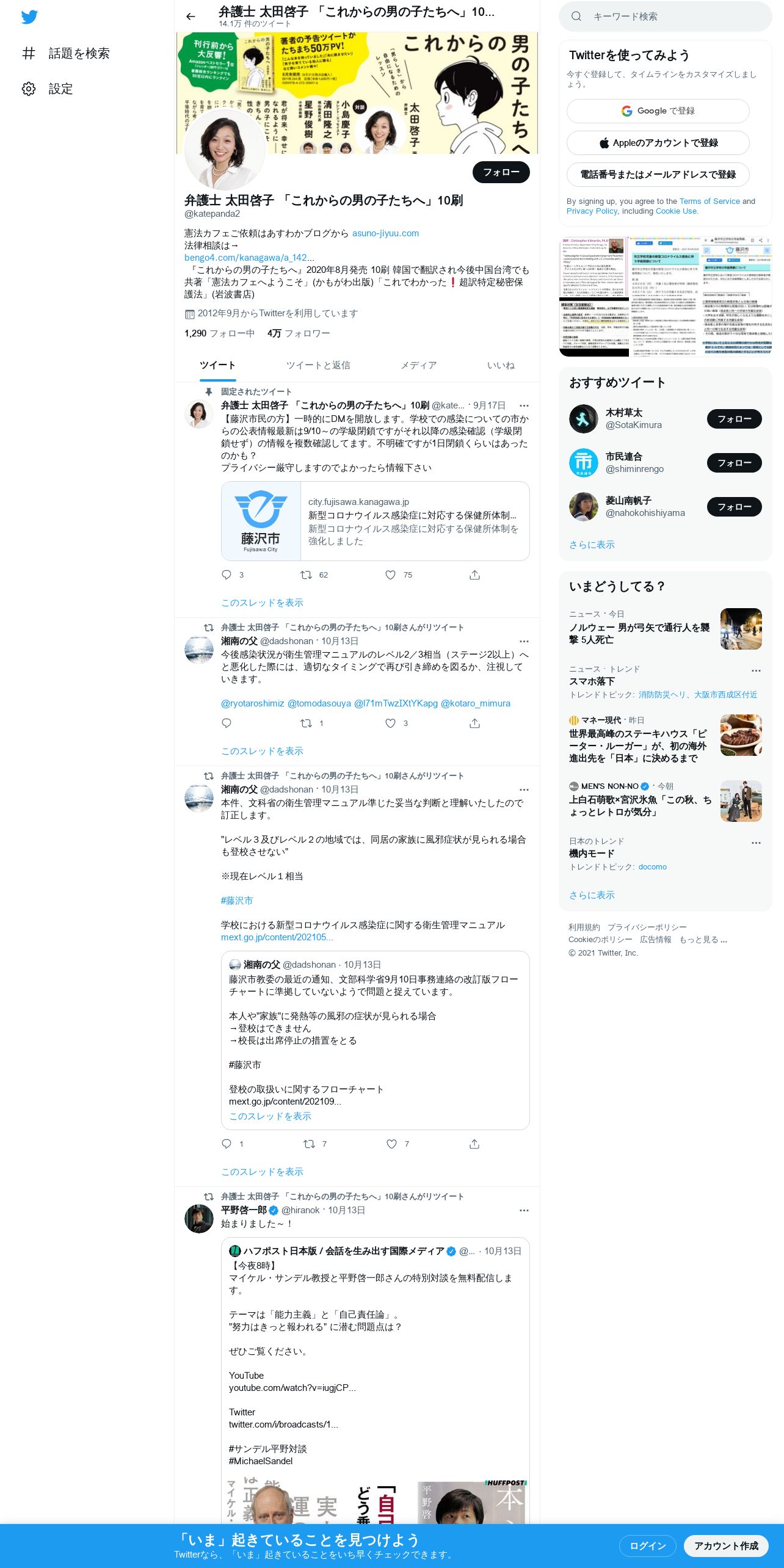Share the 今後感染状況 tweet
Screen dimensions: 784x1568
474,723
